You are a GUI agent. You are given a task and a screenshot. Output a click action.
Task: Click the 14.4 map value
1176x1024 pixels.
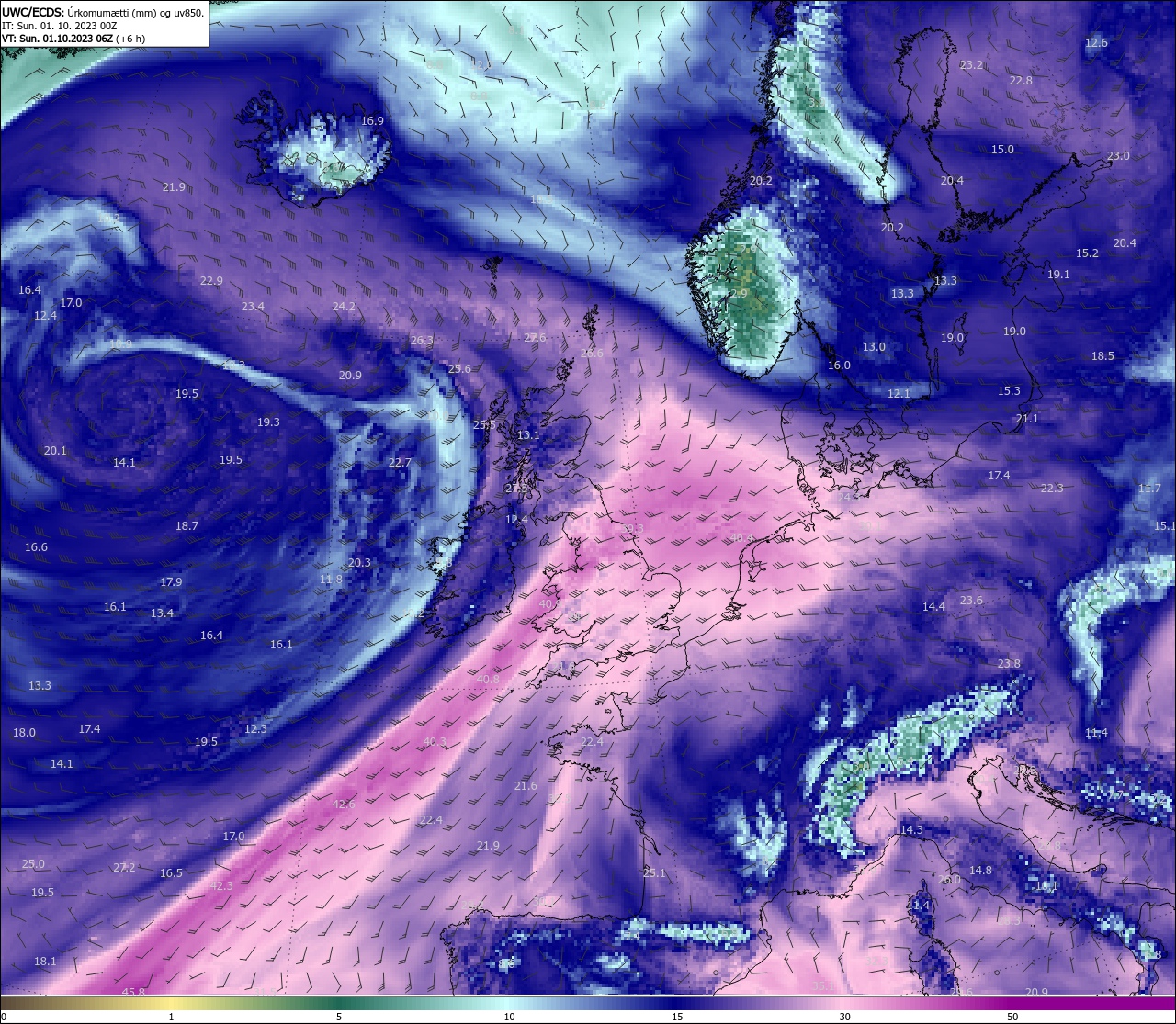pyautogui.click(x=933, y=607)
